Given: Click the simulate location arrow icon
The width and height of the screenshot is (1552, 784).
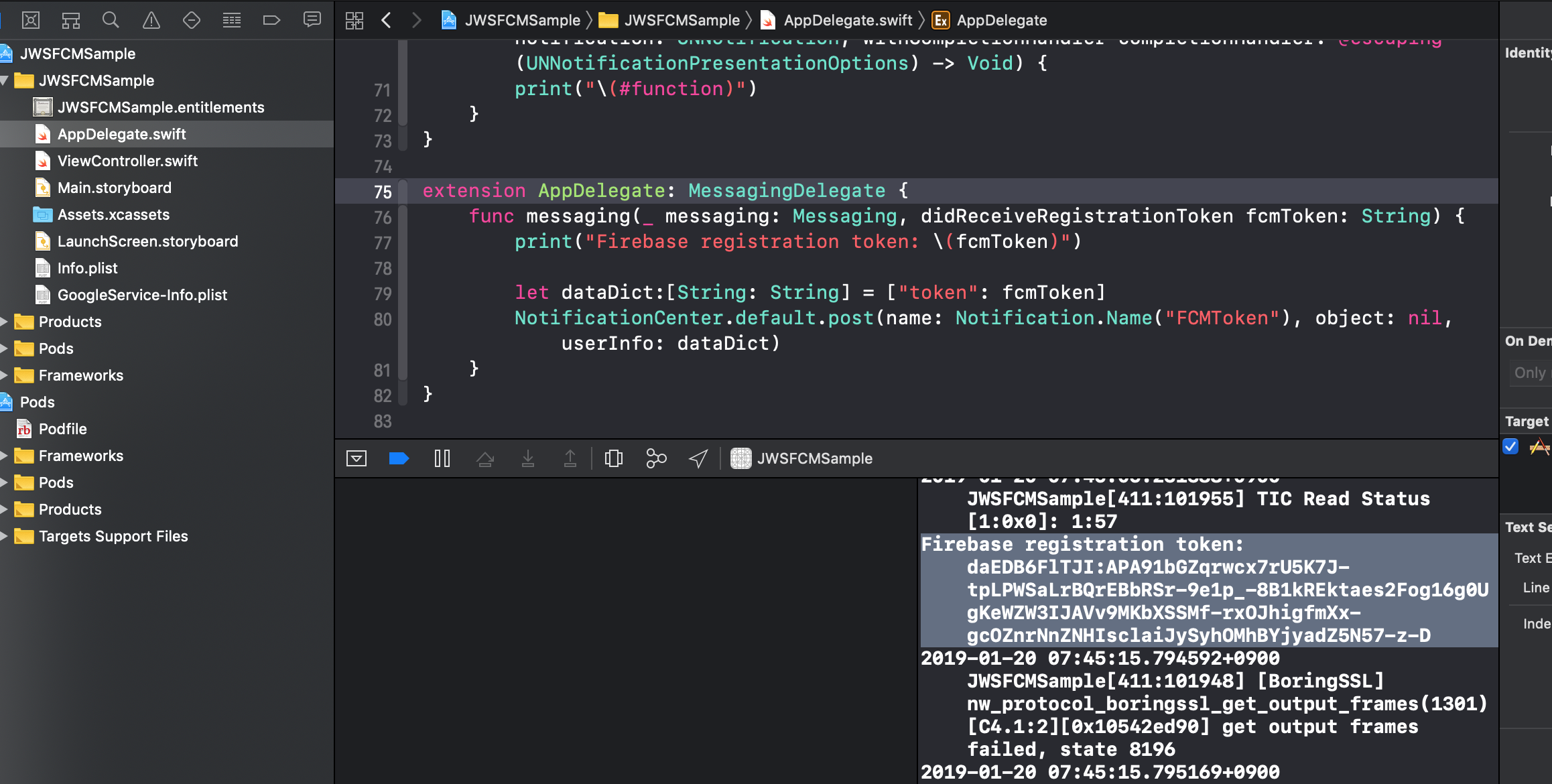Looking at the screenshot, I should point(698,458).
